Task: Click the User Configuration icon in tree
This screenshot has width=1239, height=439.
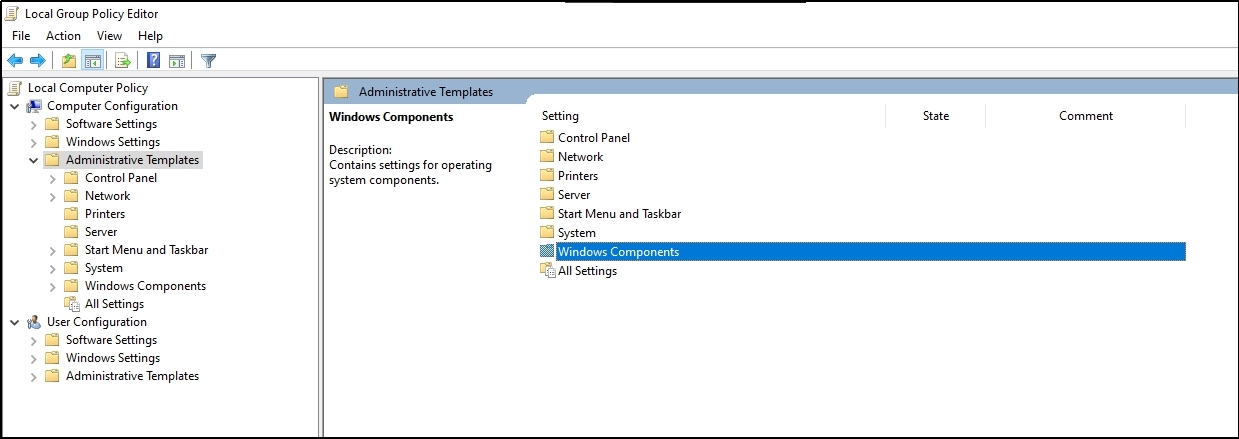Action: [34, 322]
